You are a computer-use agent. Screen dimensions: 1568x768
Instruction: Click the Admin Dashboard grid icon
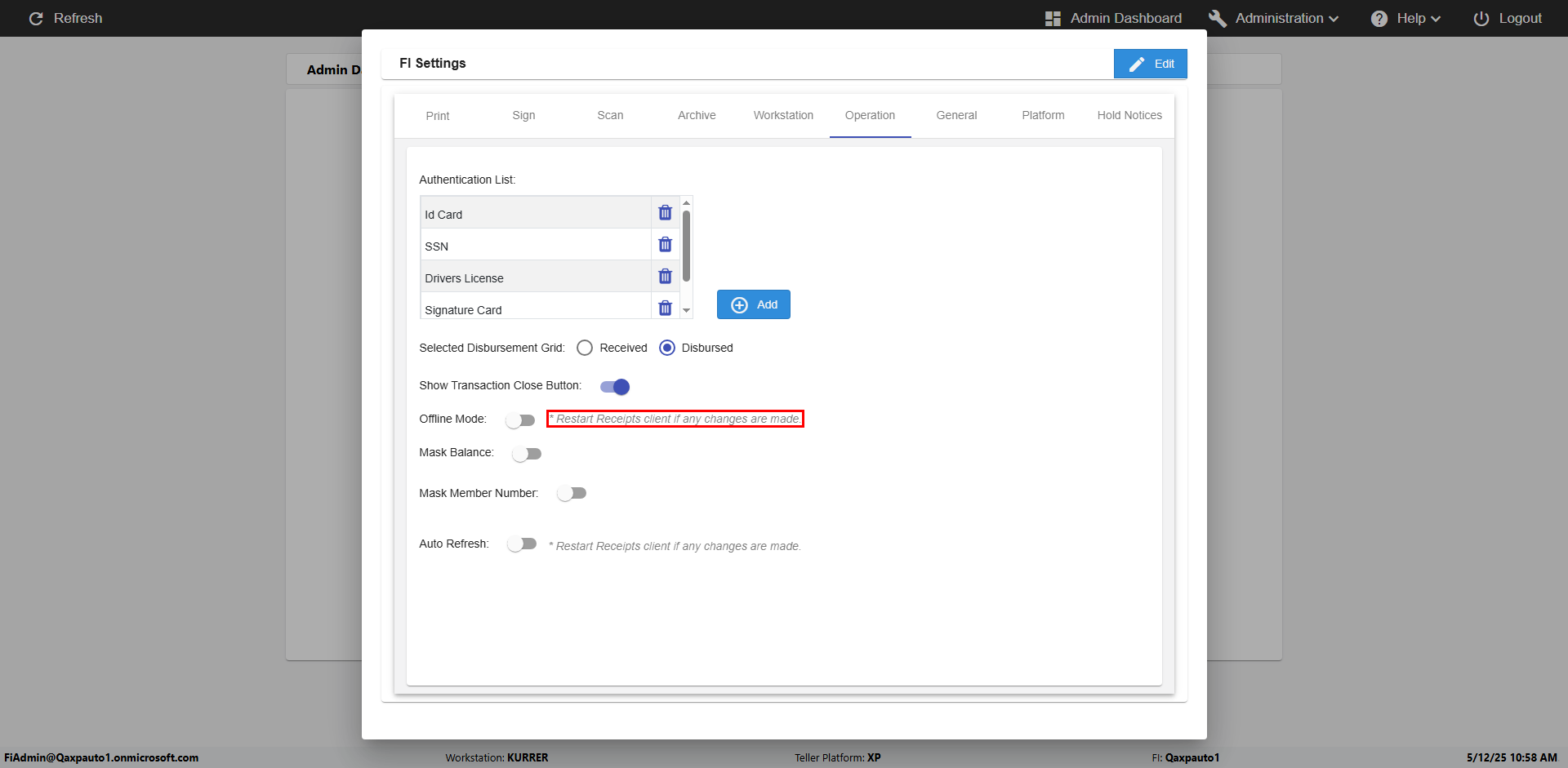pos(1053,18)
